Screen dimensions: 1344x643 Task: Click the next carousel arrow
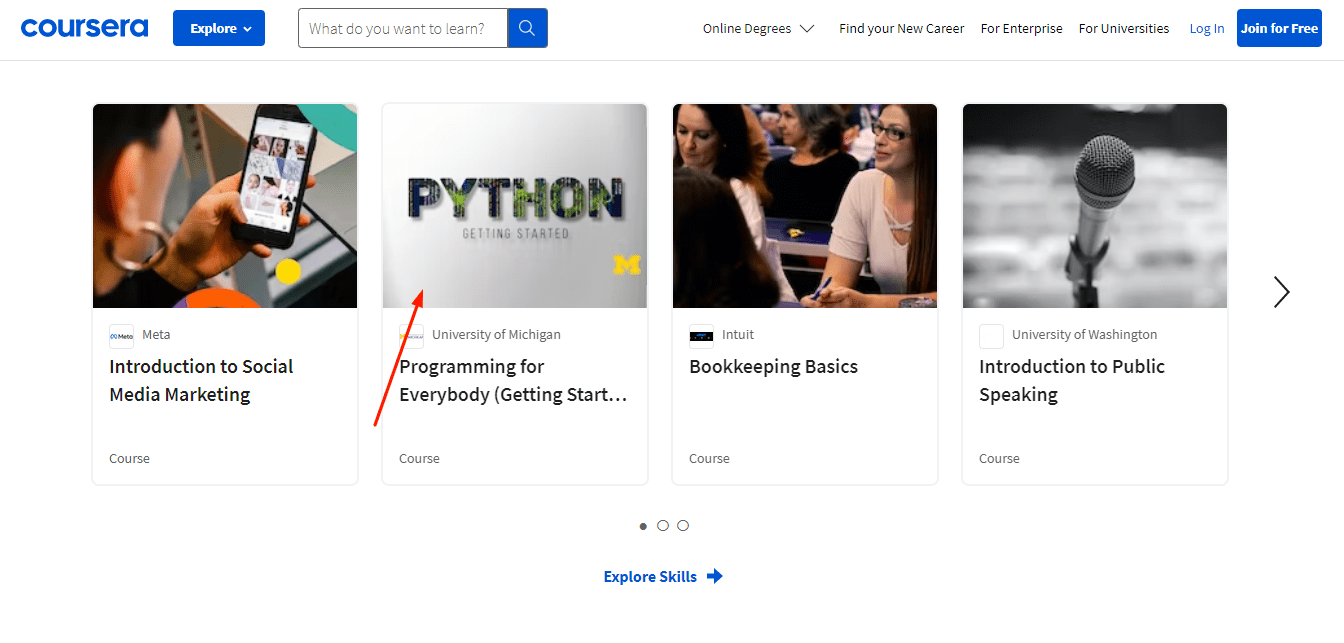coord(1282,291)
